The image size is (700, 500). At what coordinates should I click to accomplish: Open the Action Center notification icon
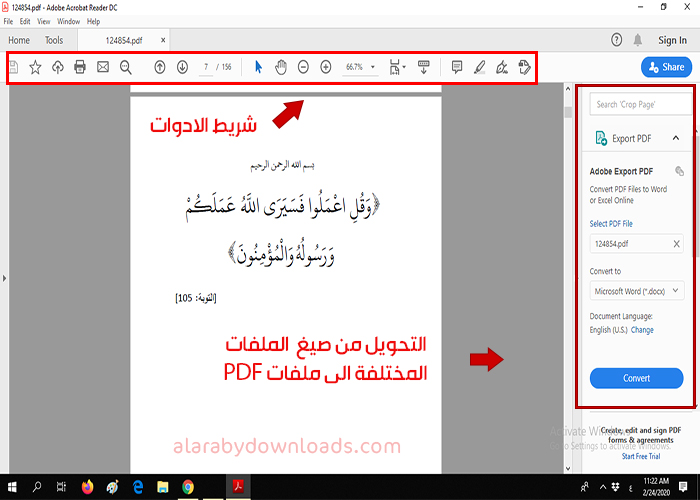pos(683,487)
